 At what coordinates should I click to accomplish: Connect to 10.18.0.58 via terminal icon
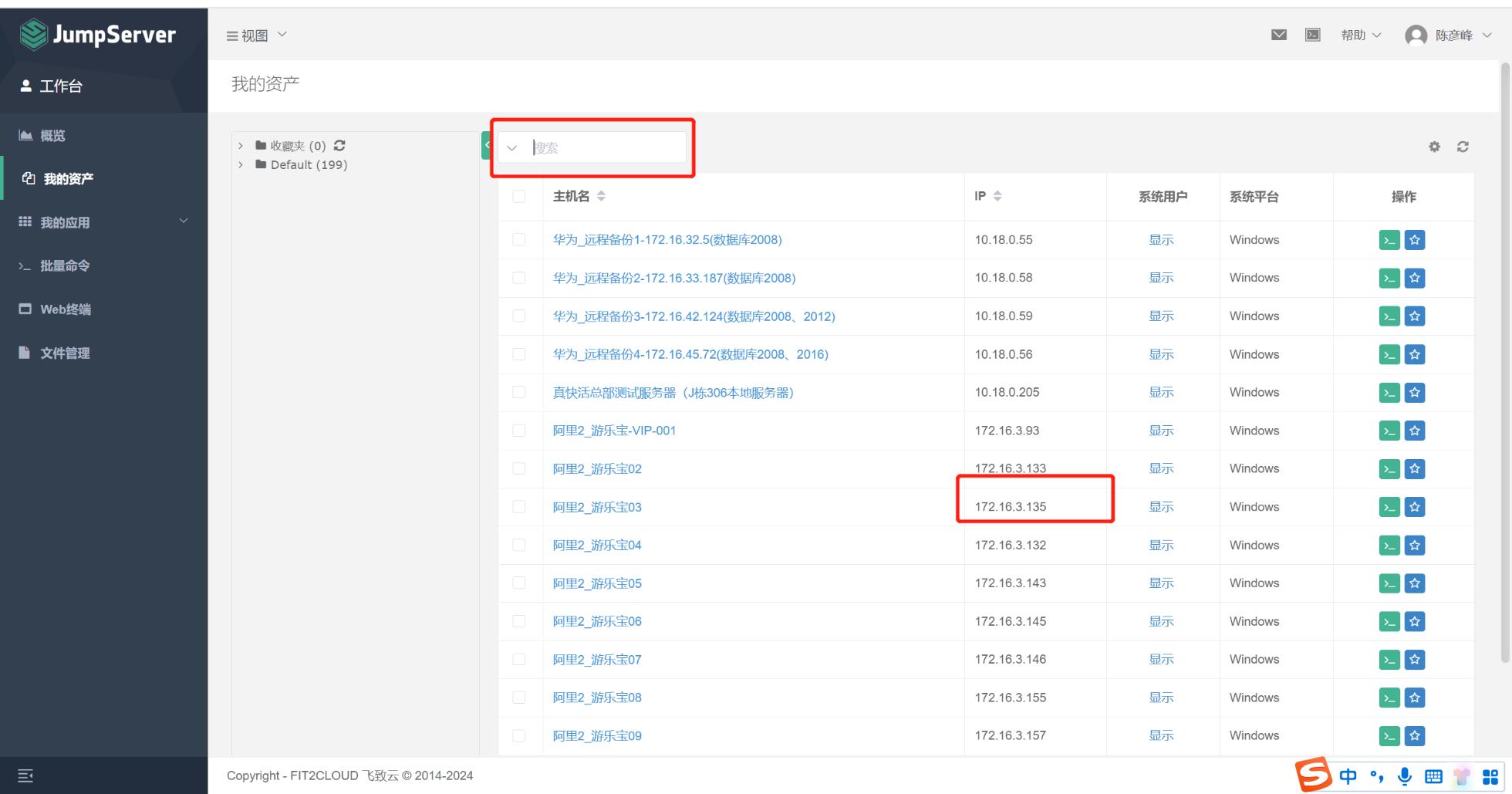1389,278
